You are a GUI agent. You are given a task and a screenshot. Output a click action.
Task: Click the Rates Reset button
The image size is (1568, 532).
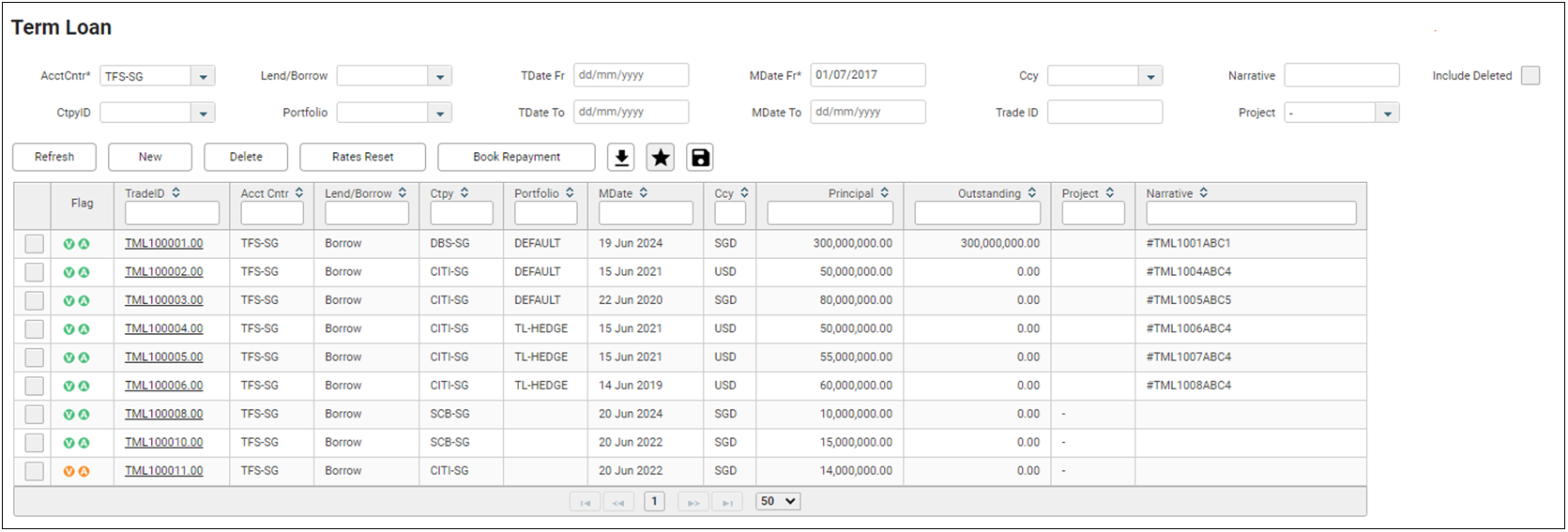point(362,157)
